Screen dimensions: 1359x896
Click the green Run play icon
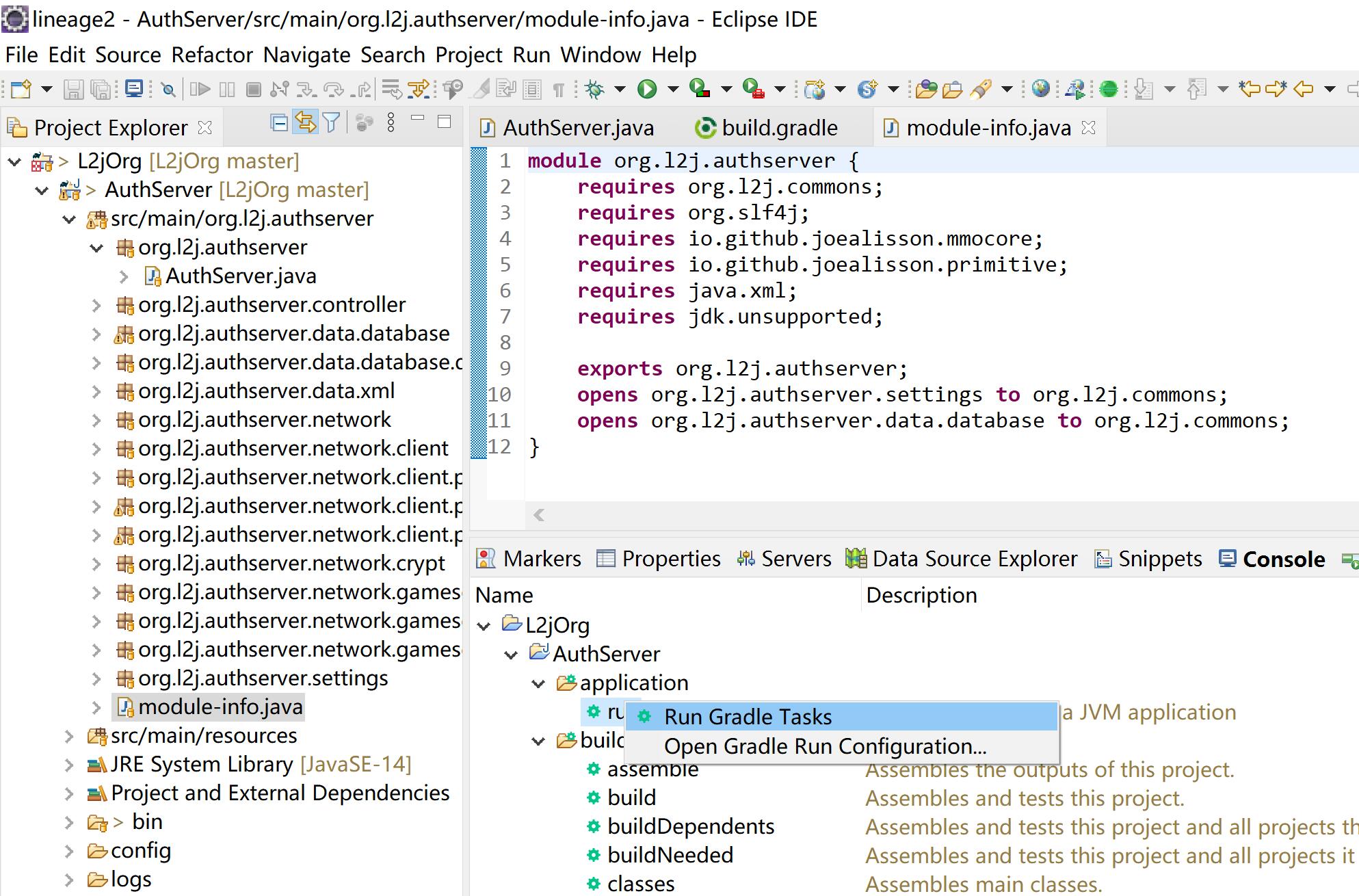tap(647, 89)
